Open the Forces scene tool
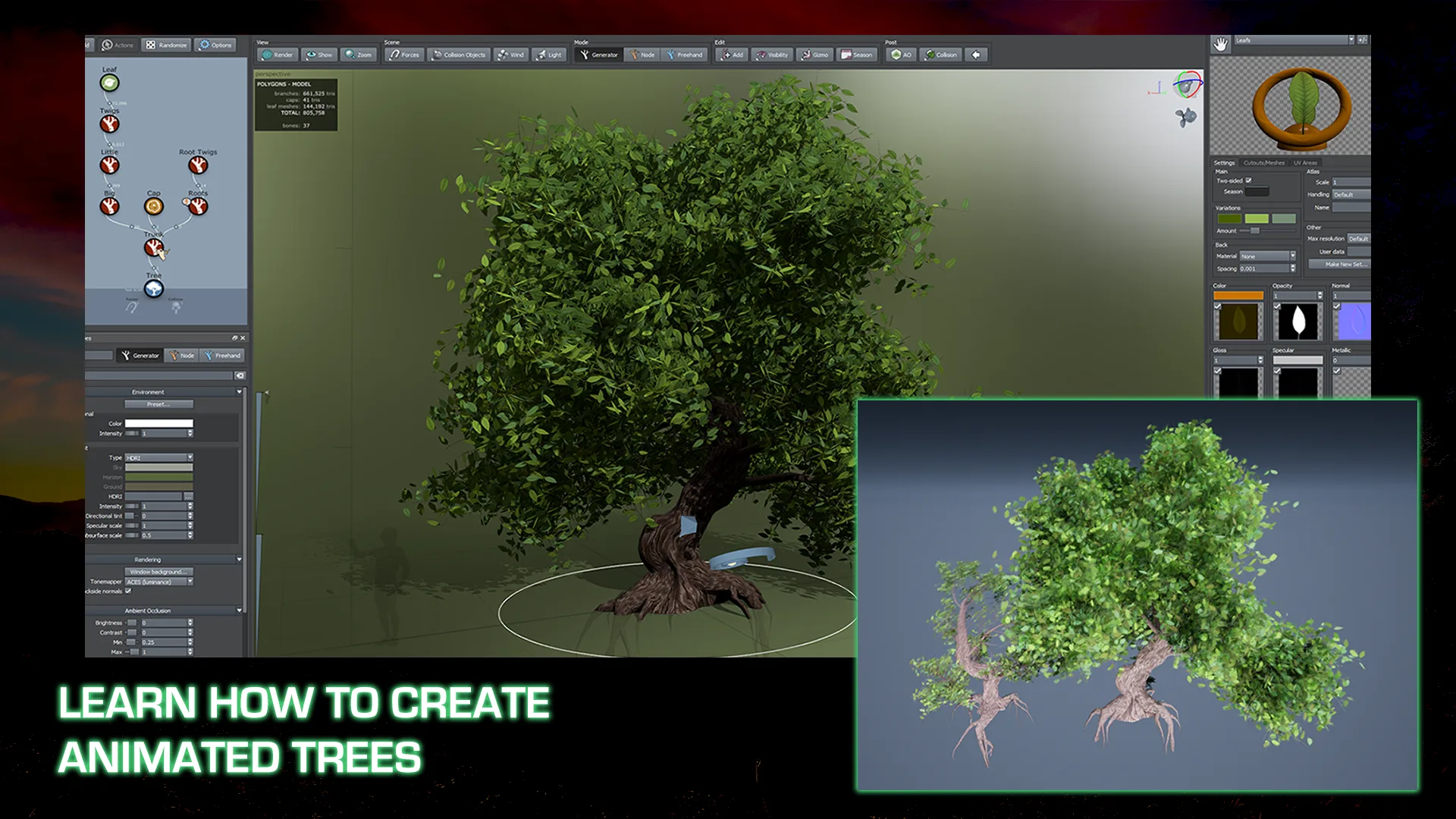 pyautogui.click(x=403, y=55)
